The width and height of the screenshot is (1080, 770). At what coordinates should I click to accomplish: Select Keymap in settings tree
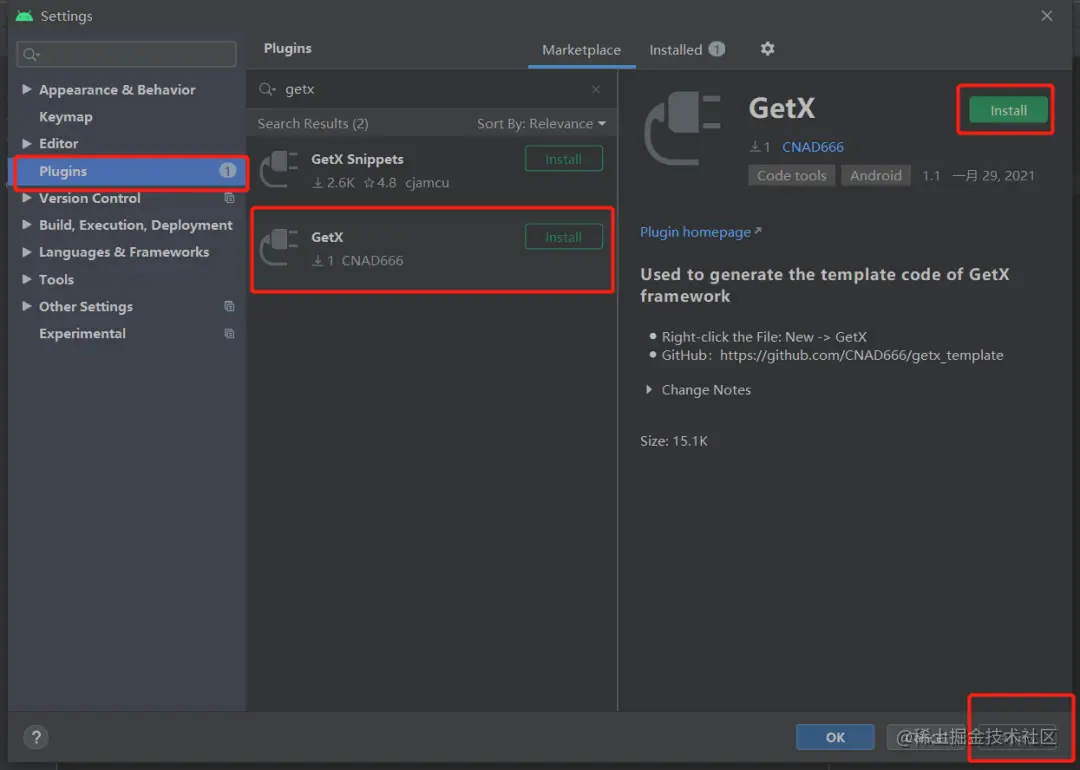click(x=65, y=116)
